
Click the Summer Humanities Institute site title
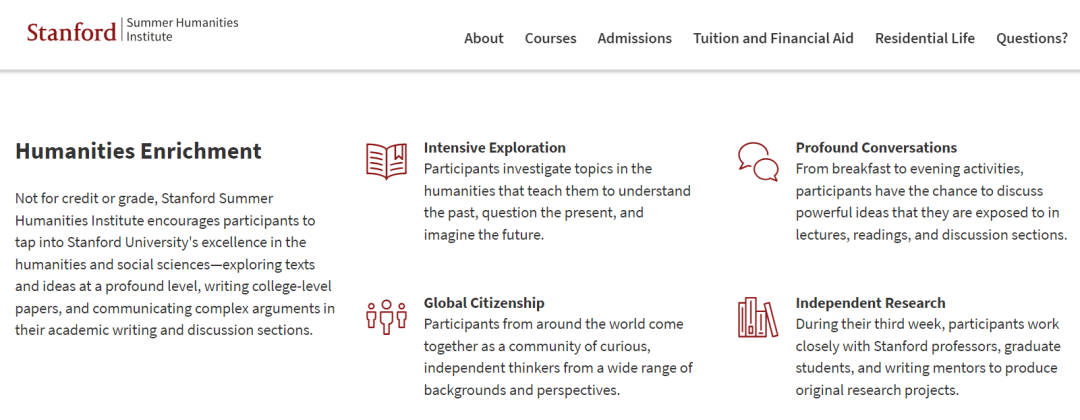point(183,30)
